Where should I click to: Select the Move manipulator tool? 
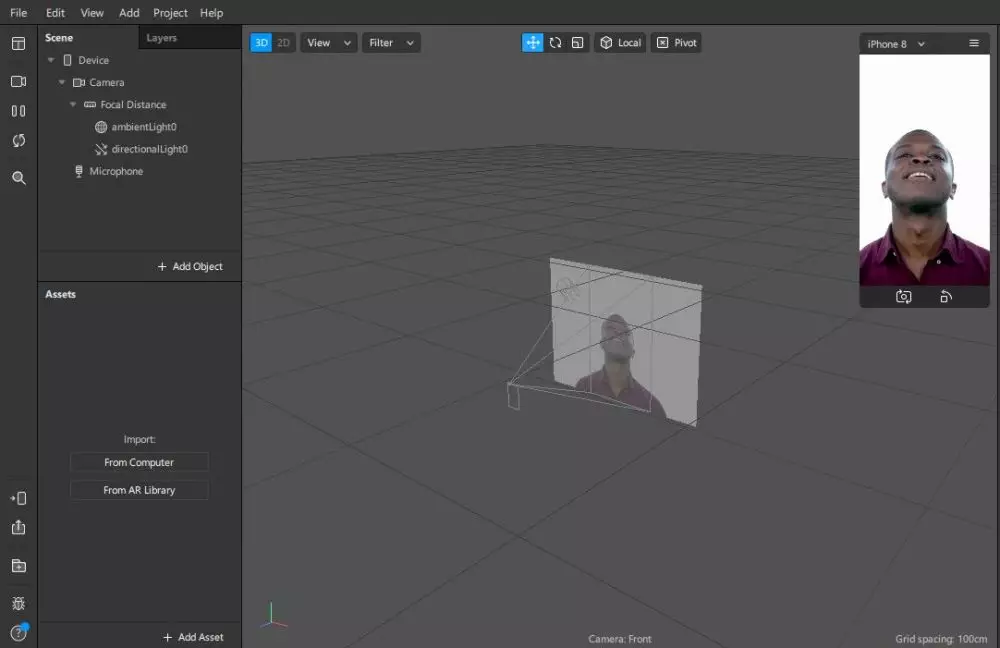pos(533,43)
